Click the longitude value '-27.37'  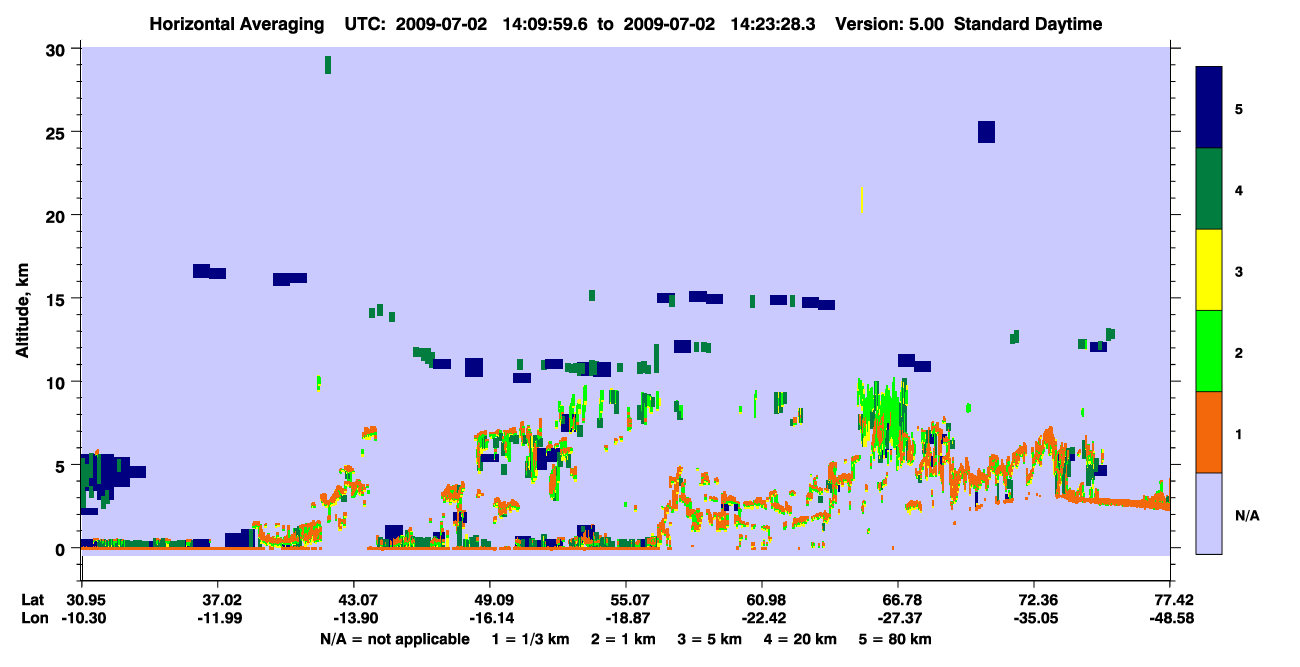point(898,619)
